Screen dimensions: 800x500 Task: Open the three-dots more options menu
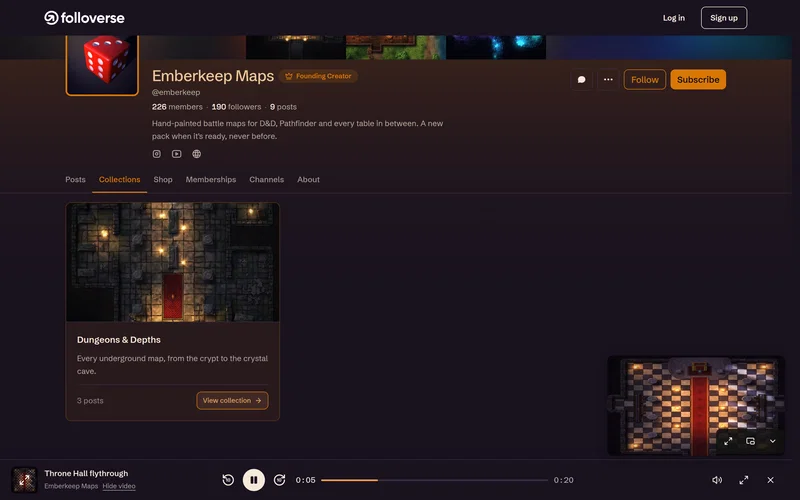[x=608, y=80]
